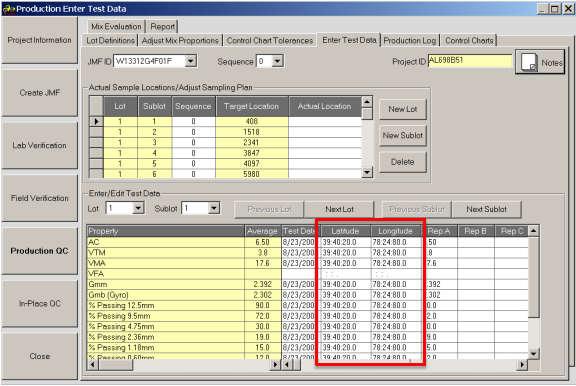Click the VTM property row
This screenshot has width=576, height=386.
point(166,253)
